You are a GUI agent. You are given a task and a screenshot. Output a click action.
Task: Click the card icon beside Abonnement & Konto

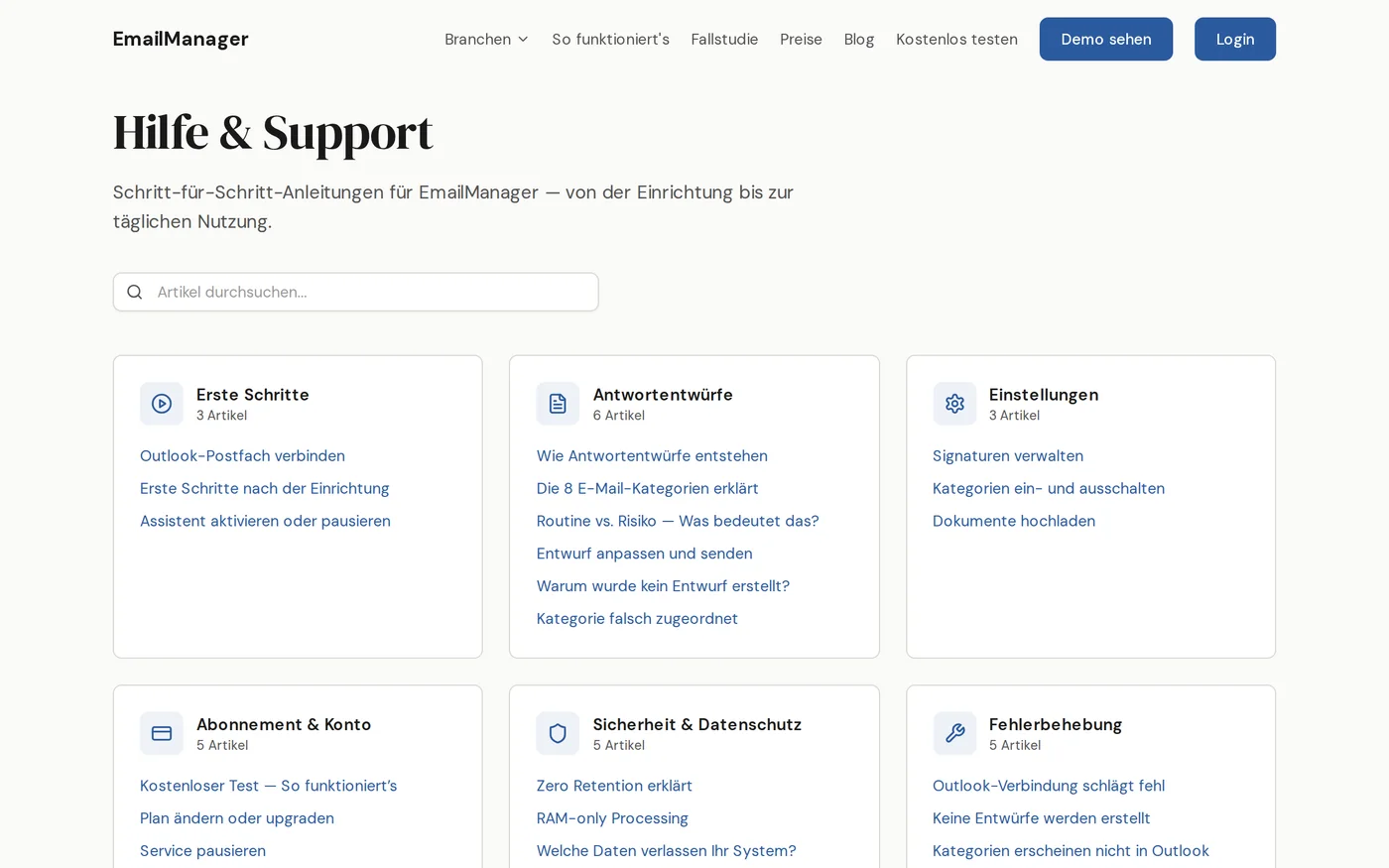[162, 733]
